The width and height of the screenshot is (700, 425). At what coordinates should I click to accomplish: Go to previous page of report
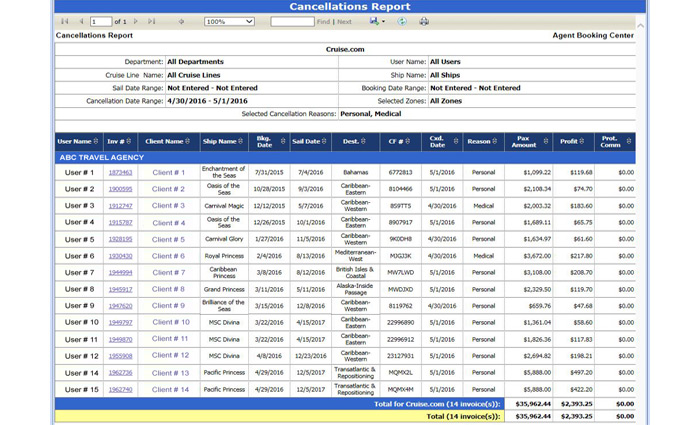click(81, 21)
